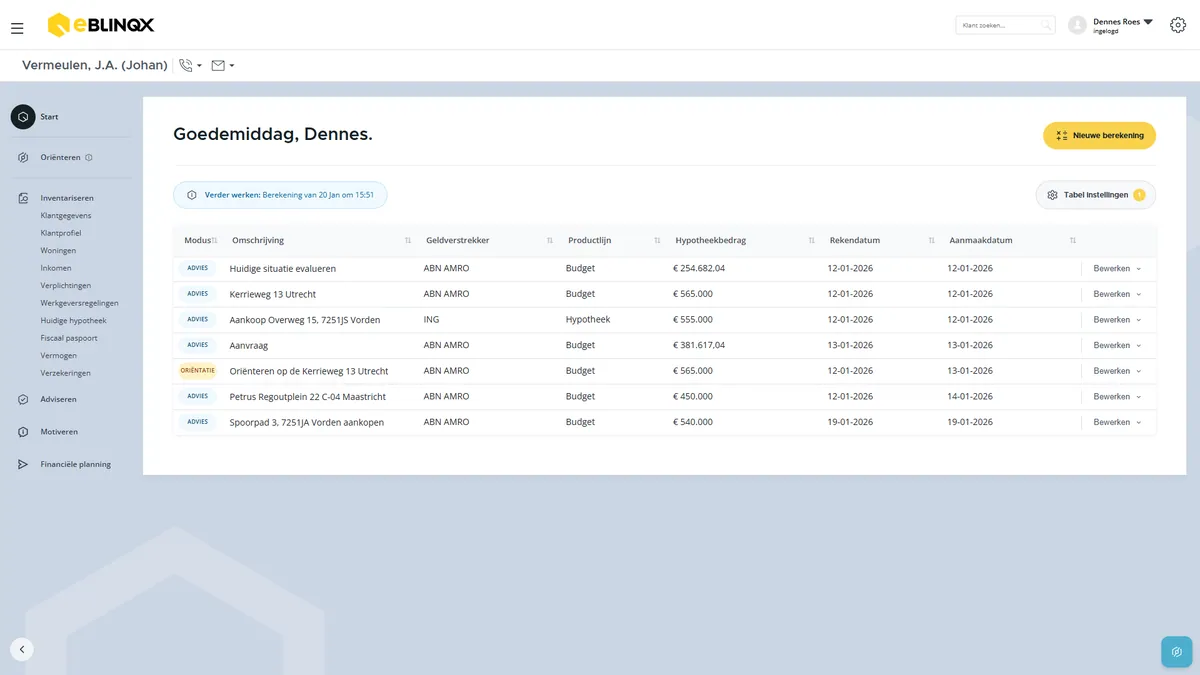Open Tabel instellingen button

(x=1095, y=195)
